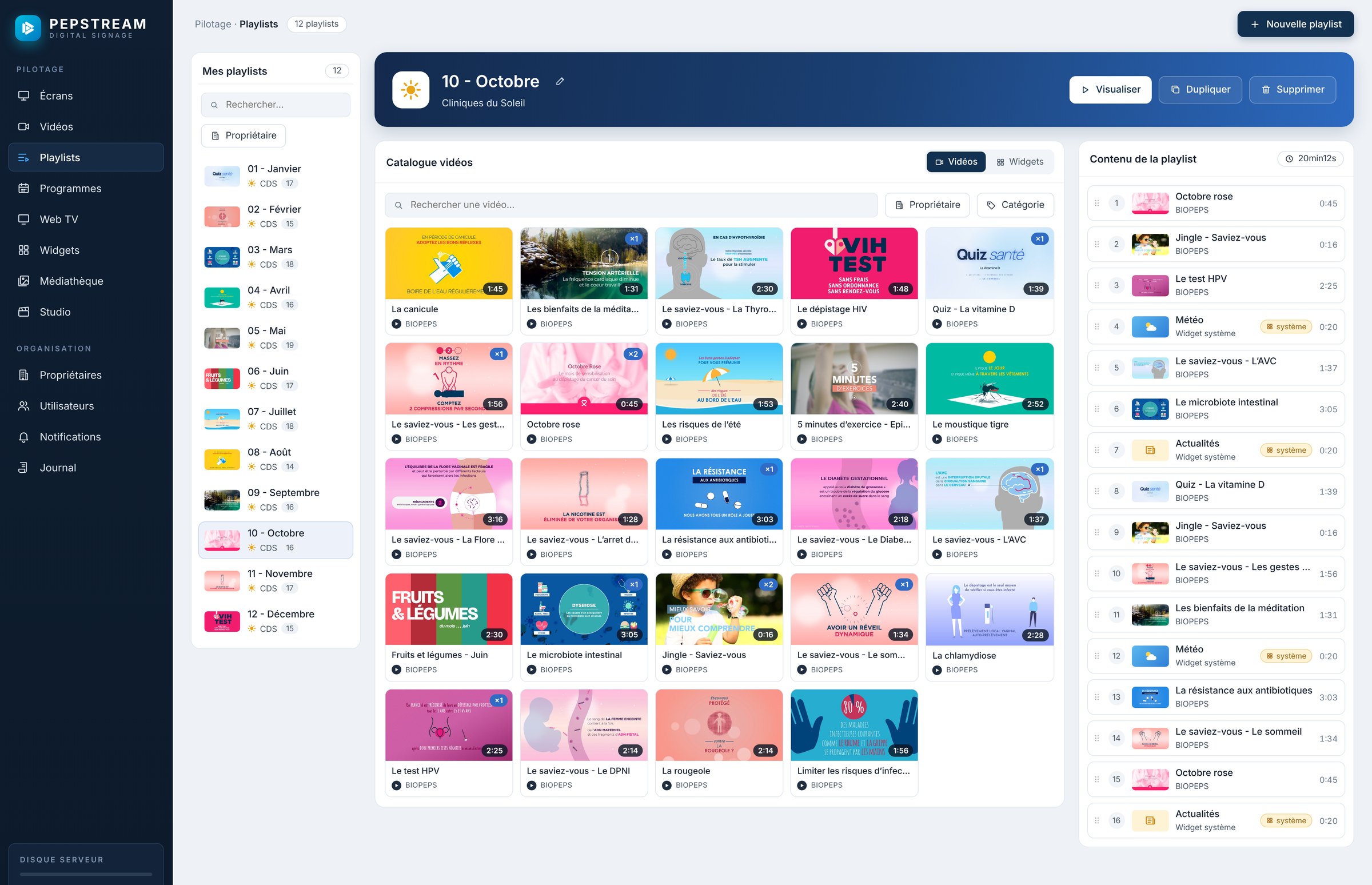Screen dimensions: 1372x885
Task: Click the Fruits et légumes - Juin thumbnail
Action: click(448, 609)
